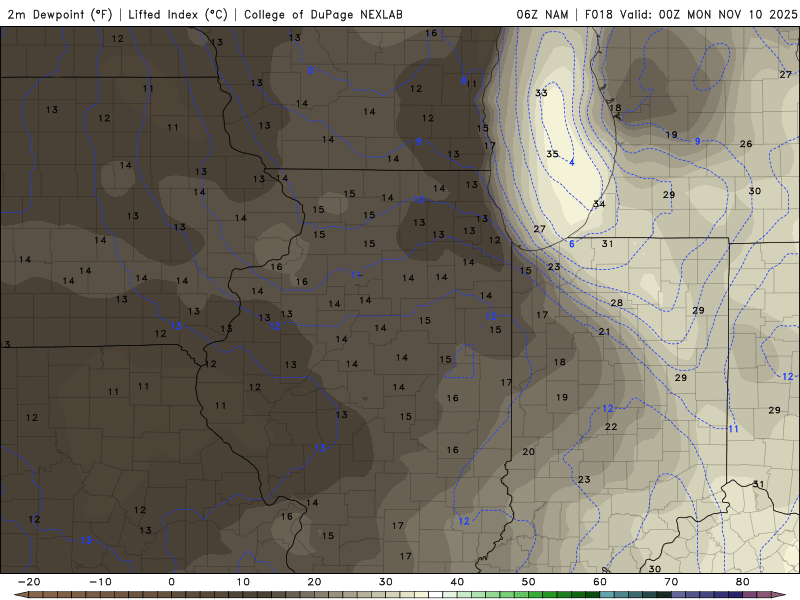The height and width of the screenshot is (600, 800).
Task: Click the "35" dewpoint value over Lake Michigan
Action: [553, 154]
